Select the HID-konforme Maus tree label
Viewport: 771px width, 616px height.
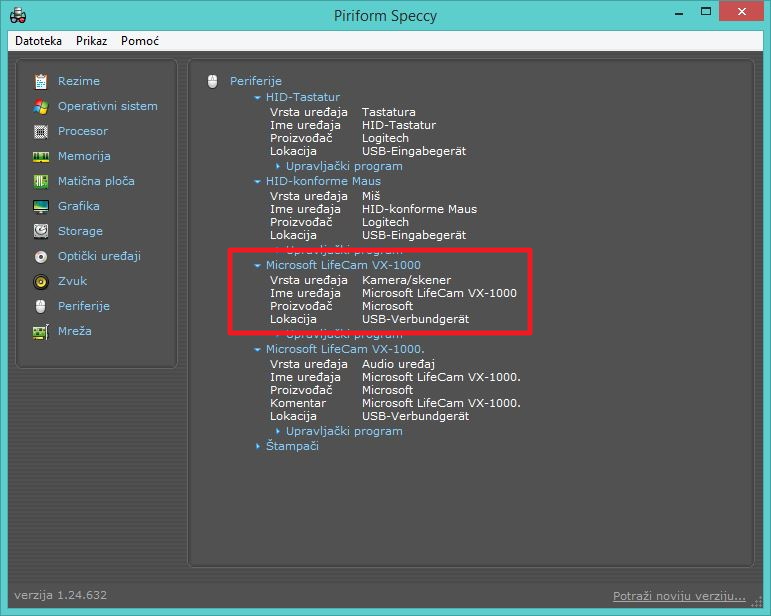(x=323, y=181)
